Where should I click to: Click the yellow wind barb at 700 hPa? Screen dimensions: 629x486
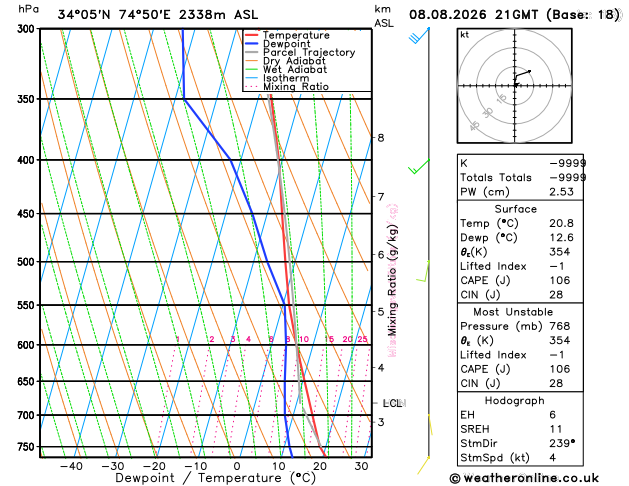[x=430, y=425]
